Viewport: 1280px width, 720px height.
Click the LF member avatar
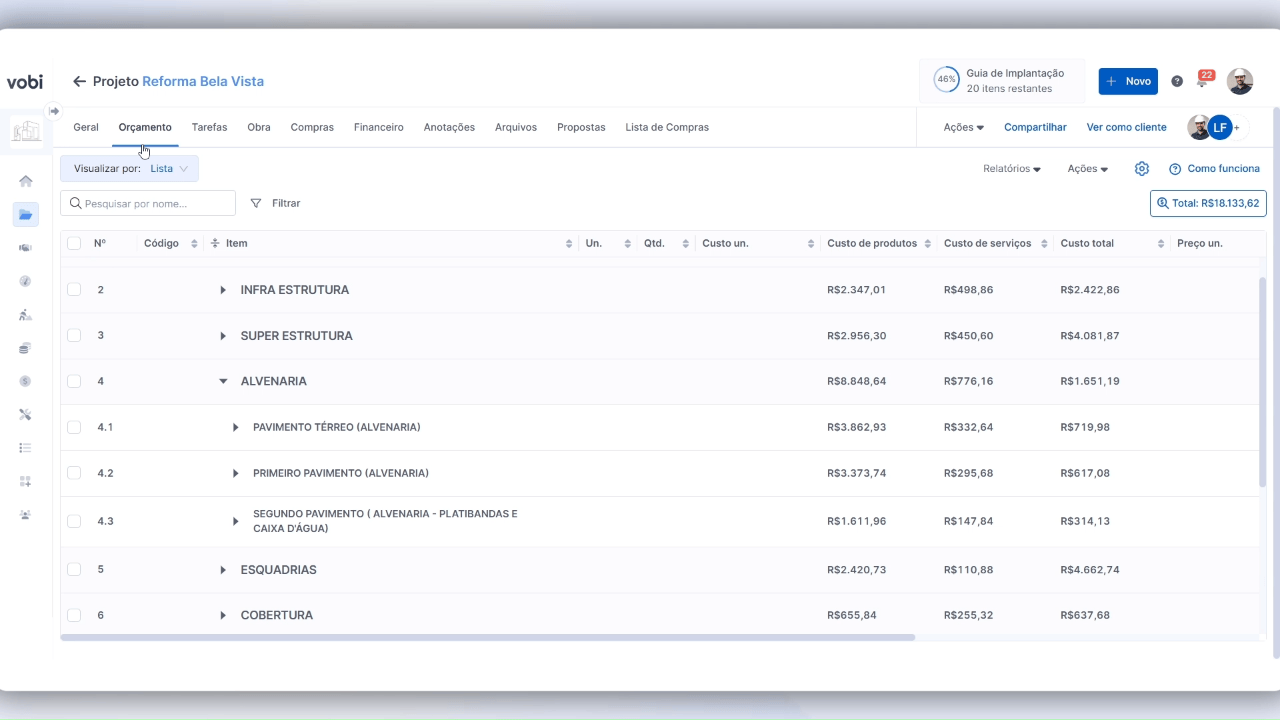pyautogui.click(x=1219, y=127)
